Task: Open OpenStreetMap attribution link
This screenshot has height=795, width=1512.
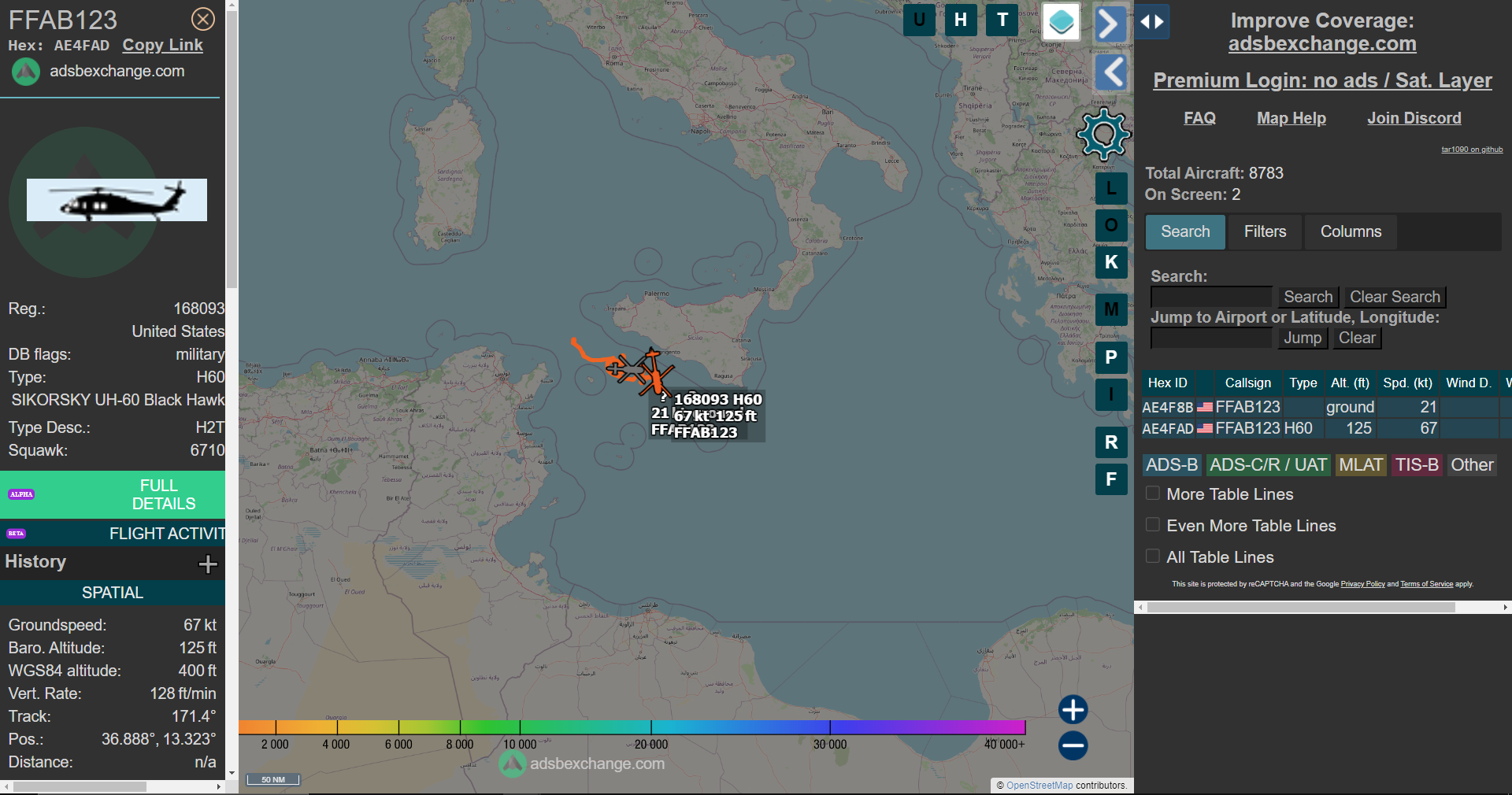Action: [1039, 786]
